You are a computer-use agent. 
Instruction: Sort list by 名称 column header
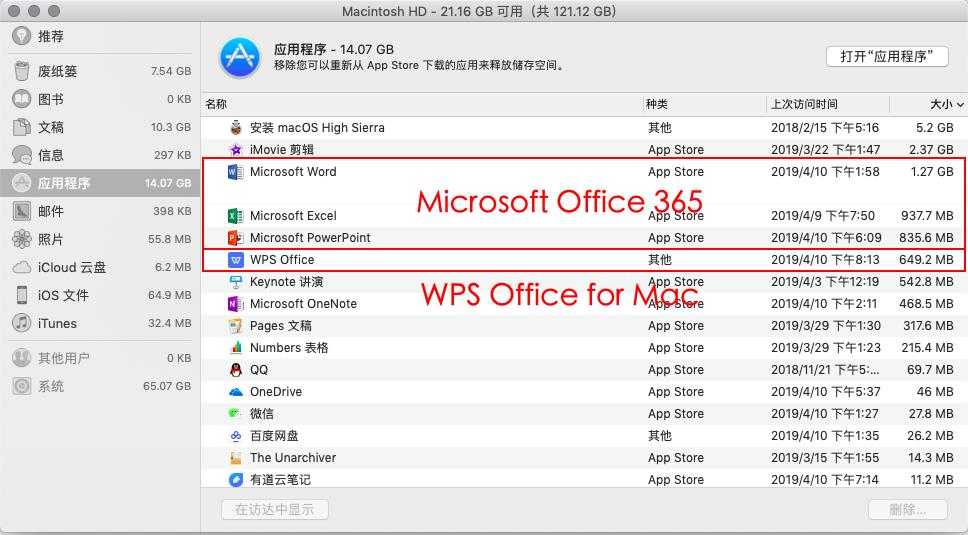tap(216, 104)
